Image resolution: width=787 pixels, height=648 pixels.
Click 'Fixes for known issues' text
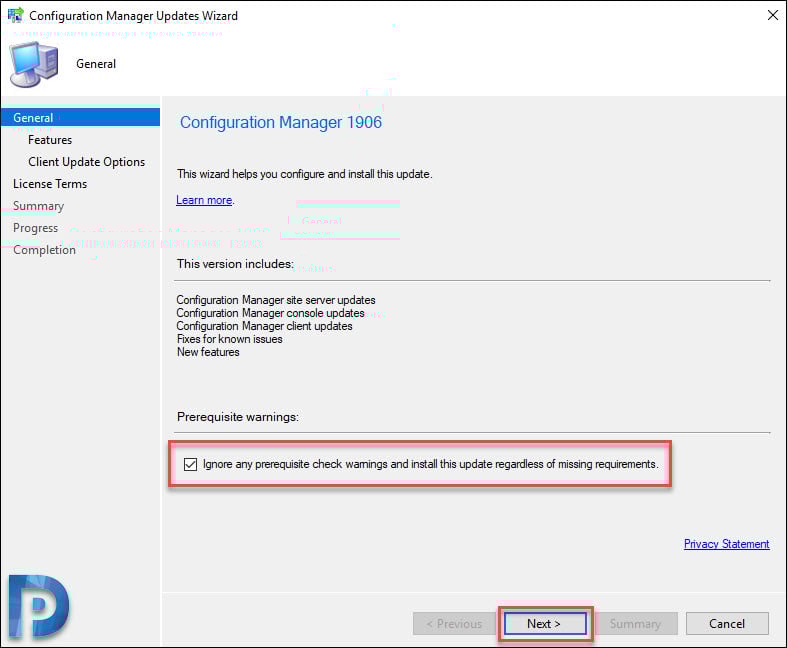(x=229, y=339)
